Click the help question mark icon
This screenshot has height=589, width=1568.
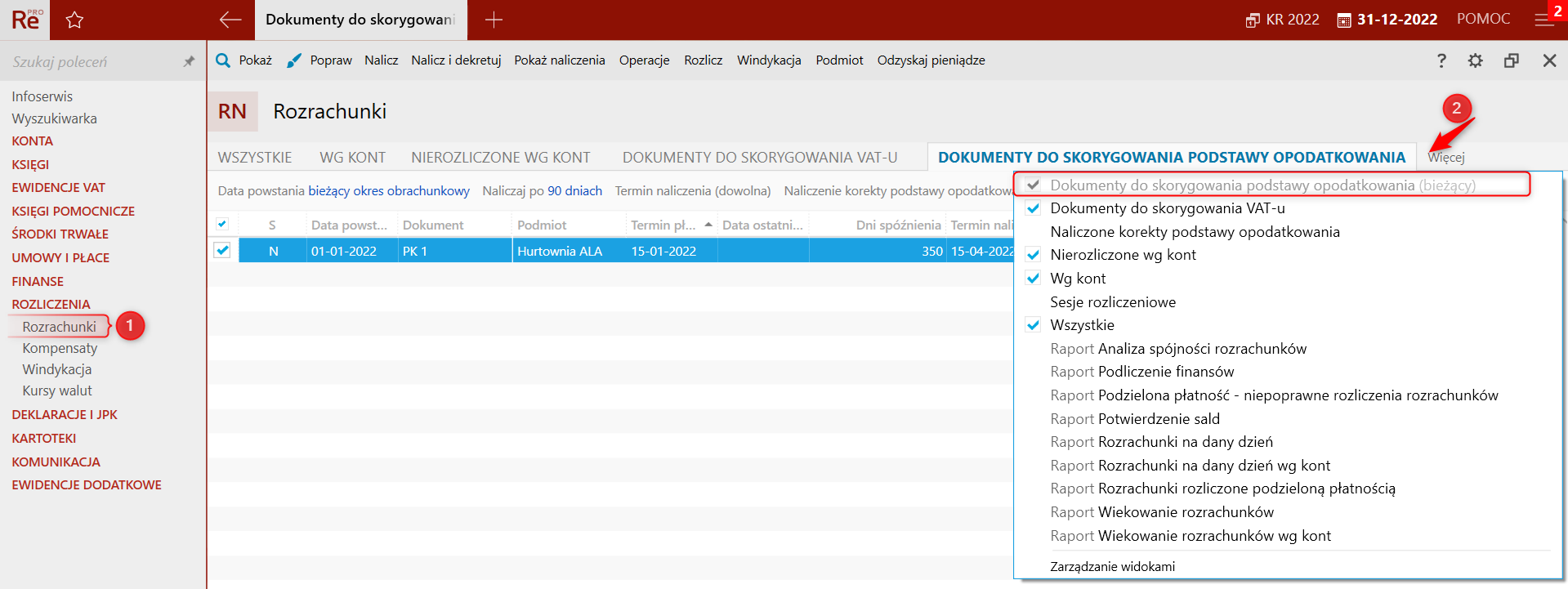coord(1441,60)
